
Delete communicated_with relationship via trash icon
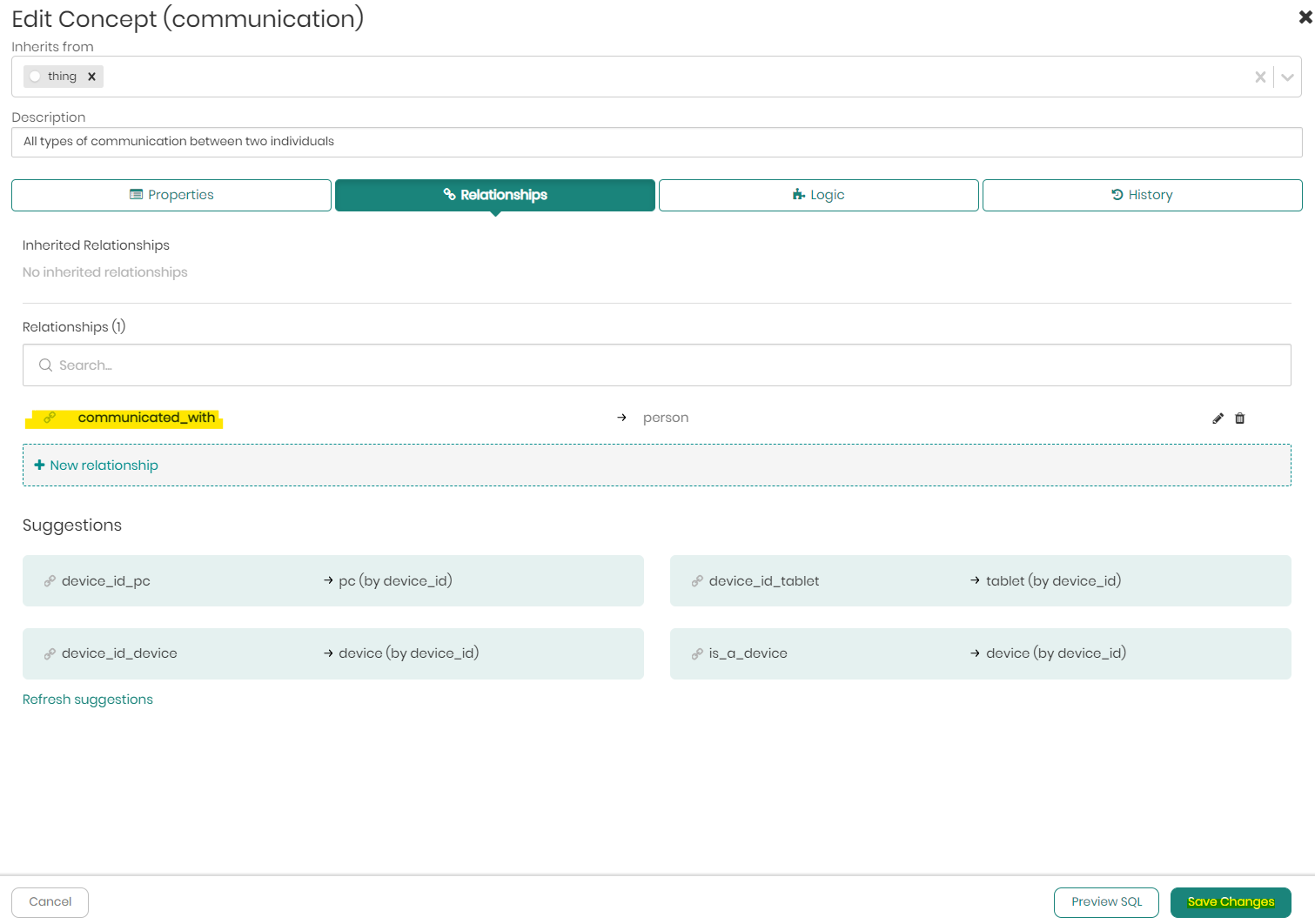point(1240,418)
